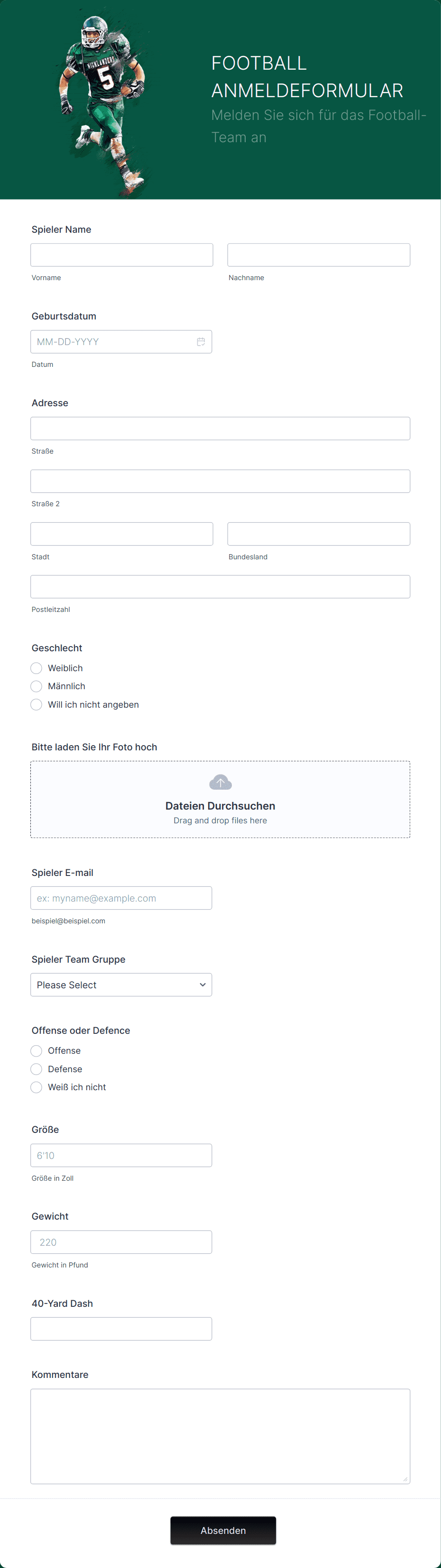Click the Gewicht in Pfund field

tap(121, 1242)
